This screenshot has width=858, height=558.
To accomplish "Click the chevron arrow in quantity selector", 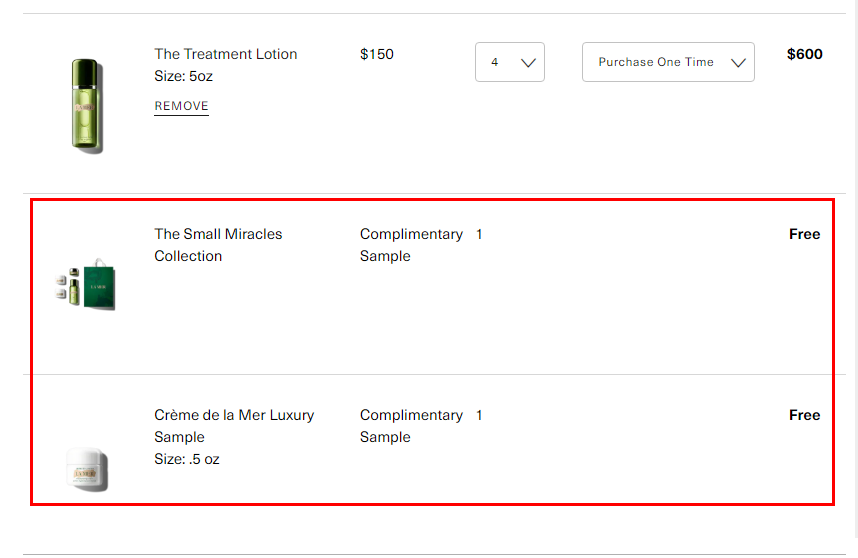I will (528, 63).
